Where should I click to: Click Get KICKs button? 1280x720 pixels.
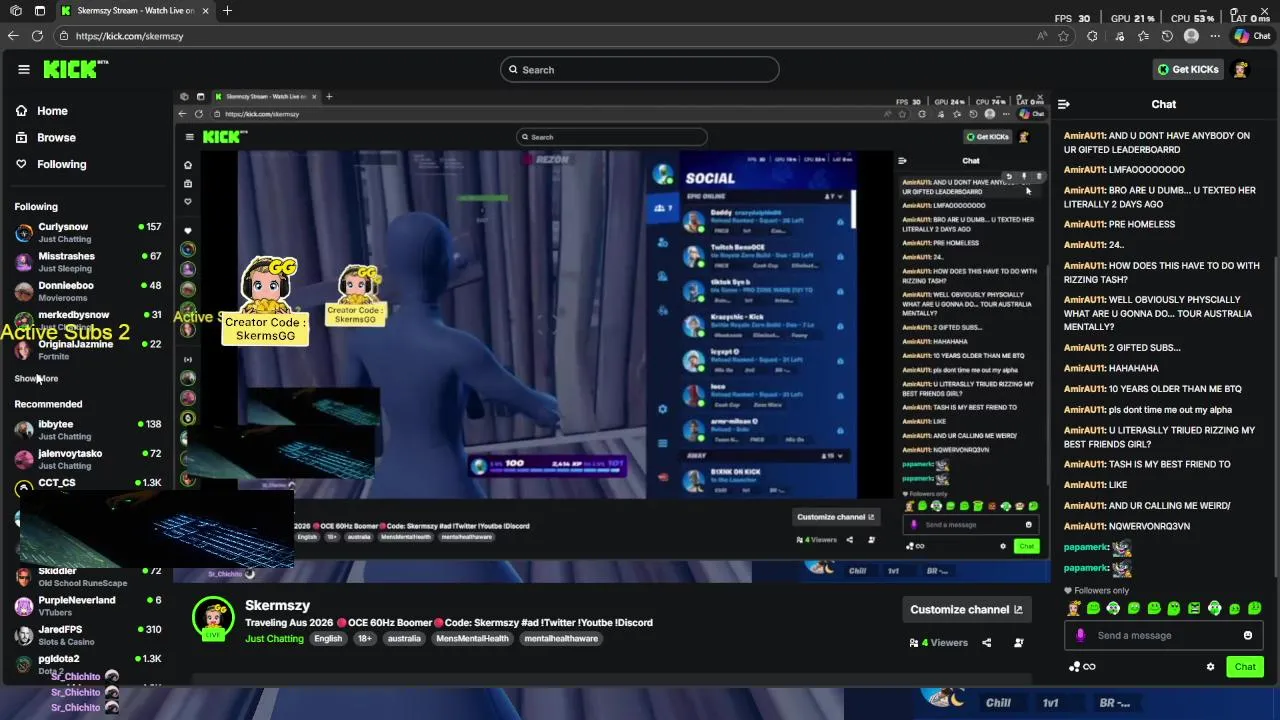coord(1188,69)
